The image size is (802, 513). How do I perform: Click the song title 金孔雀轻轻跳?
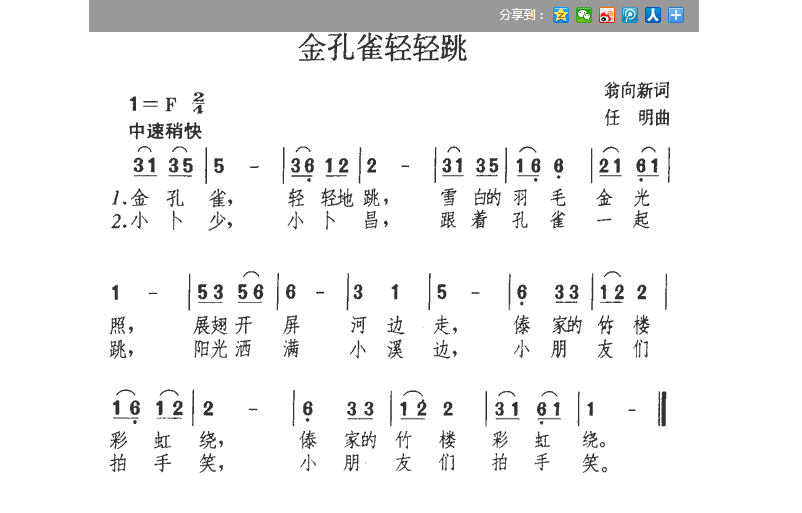click(x=383, y=48)
